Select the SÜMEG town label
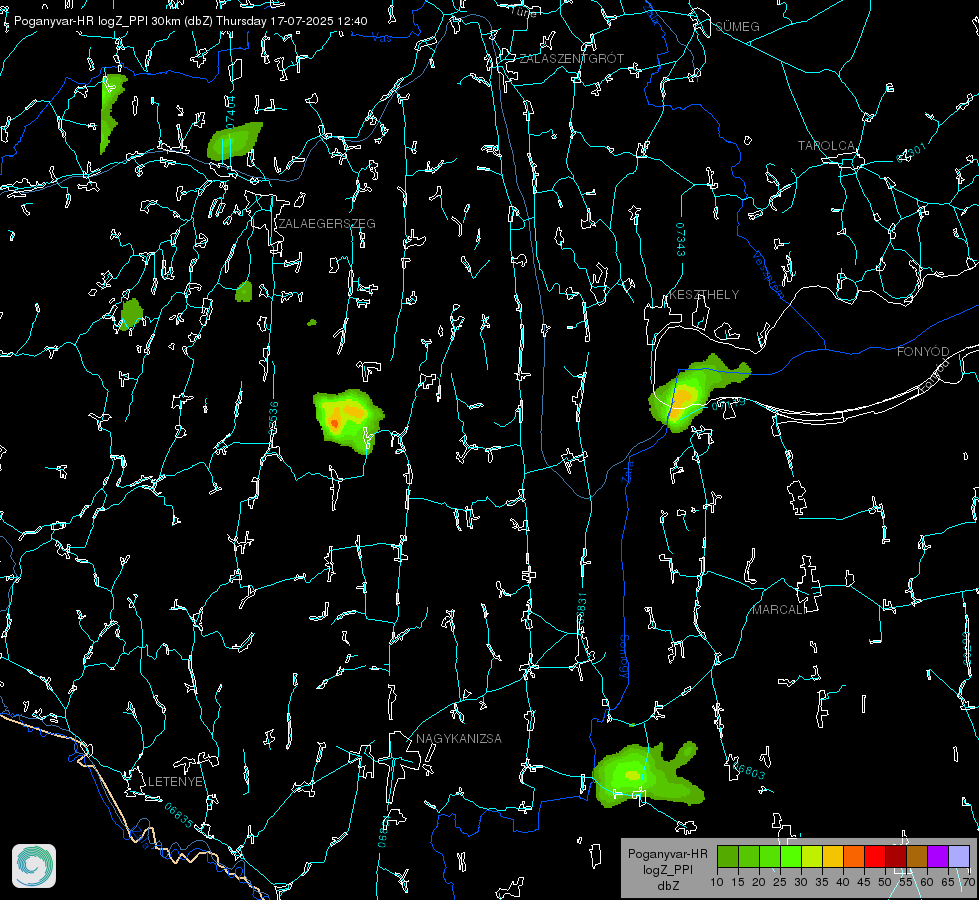 click(737, 26)
